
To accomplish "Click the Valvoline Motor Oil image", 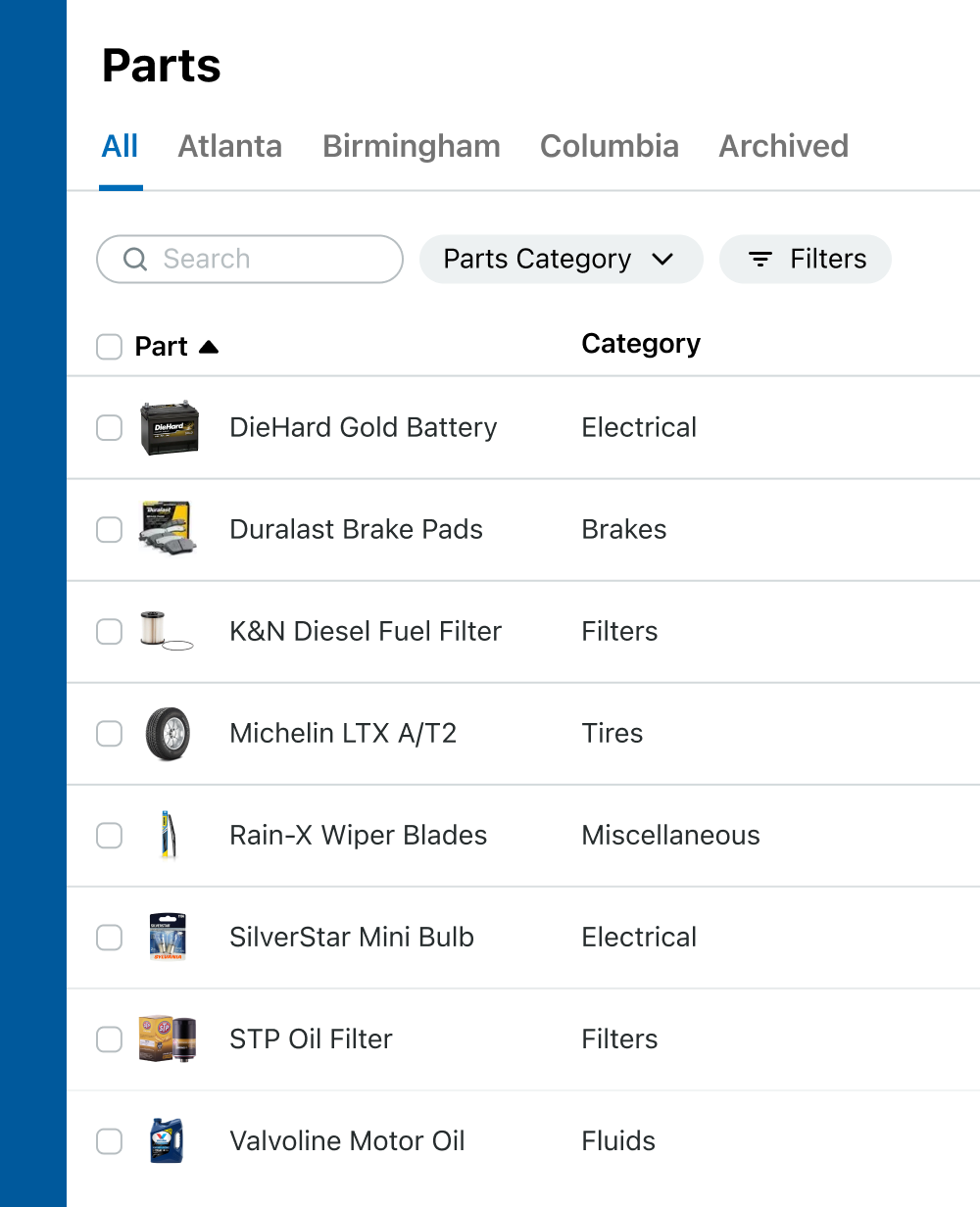I will tap(167, 1140).
